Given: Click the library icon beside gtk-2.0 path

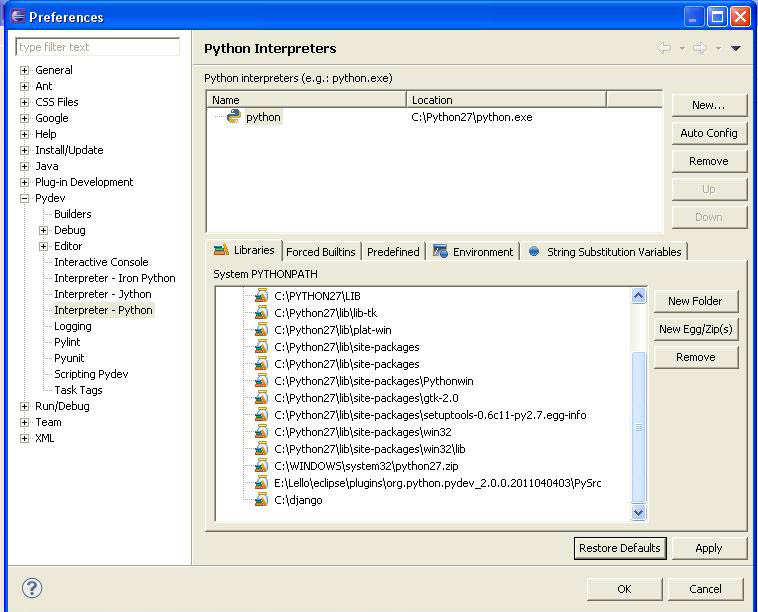Looking at the screenshot, I should 261,398.
